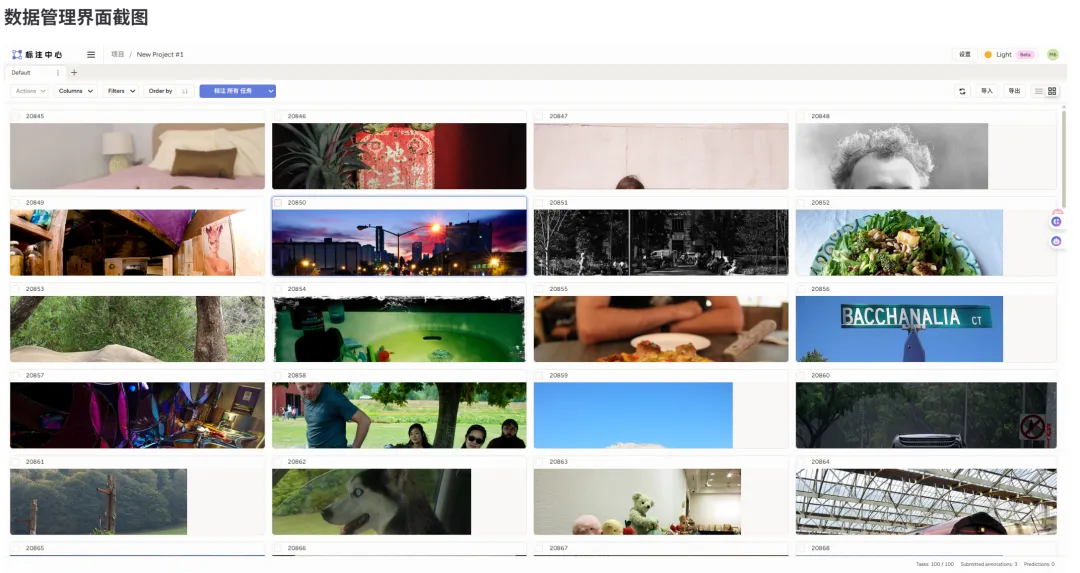The width and height of the screenshot is (1080, 573).
Task: Click the 标注中心 logo
Action: pos(37,54)
